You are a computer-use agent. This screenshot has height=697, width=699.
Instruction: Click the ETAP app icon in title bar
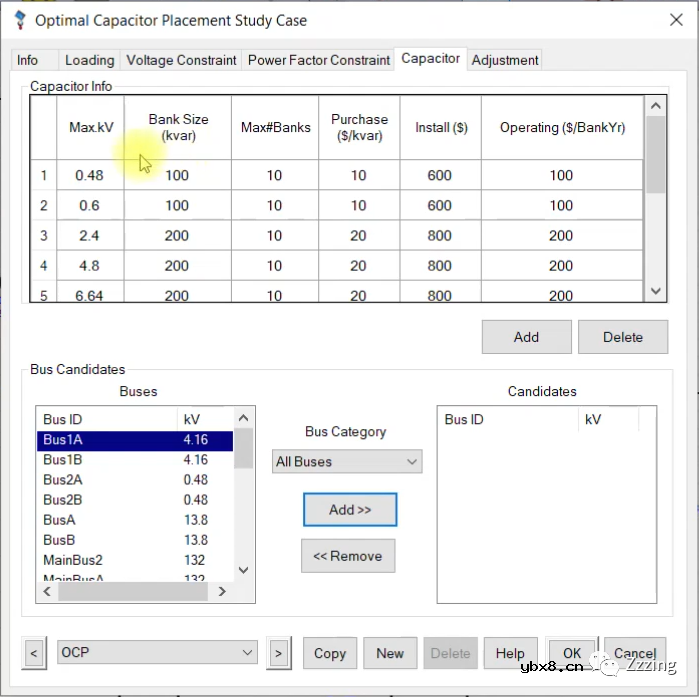click(19, 19)
